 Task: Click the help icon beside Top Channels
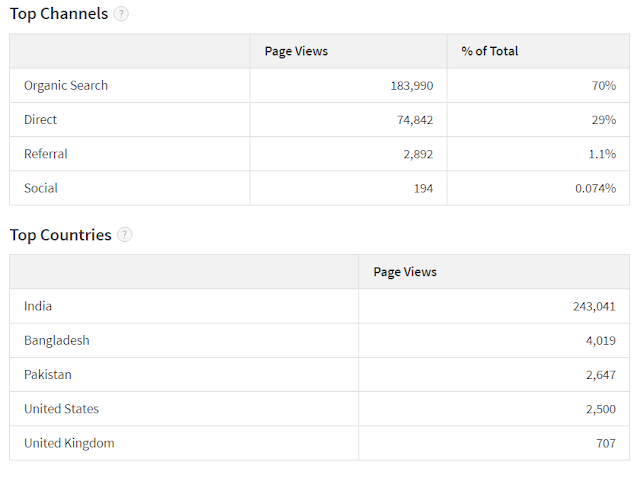coord(121,14)
